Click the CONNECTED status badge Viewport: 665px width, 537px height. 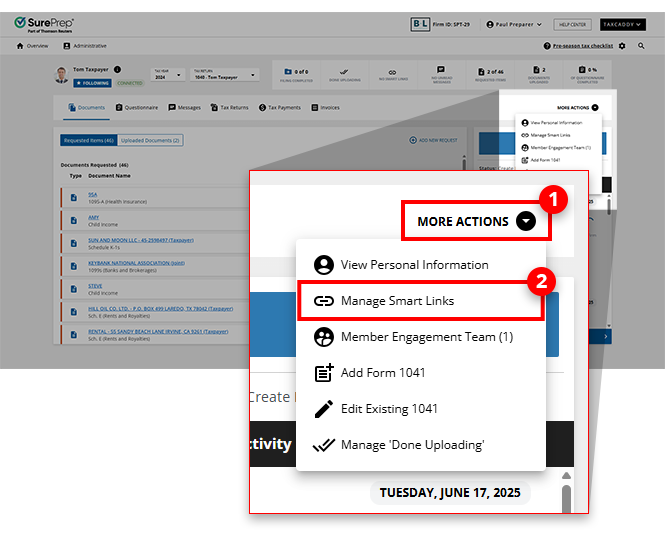(x=130, y=83)
